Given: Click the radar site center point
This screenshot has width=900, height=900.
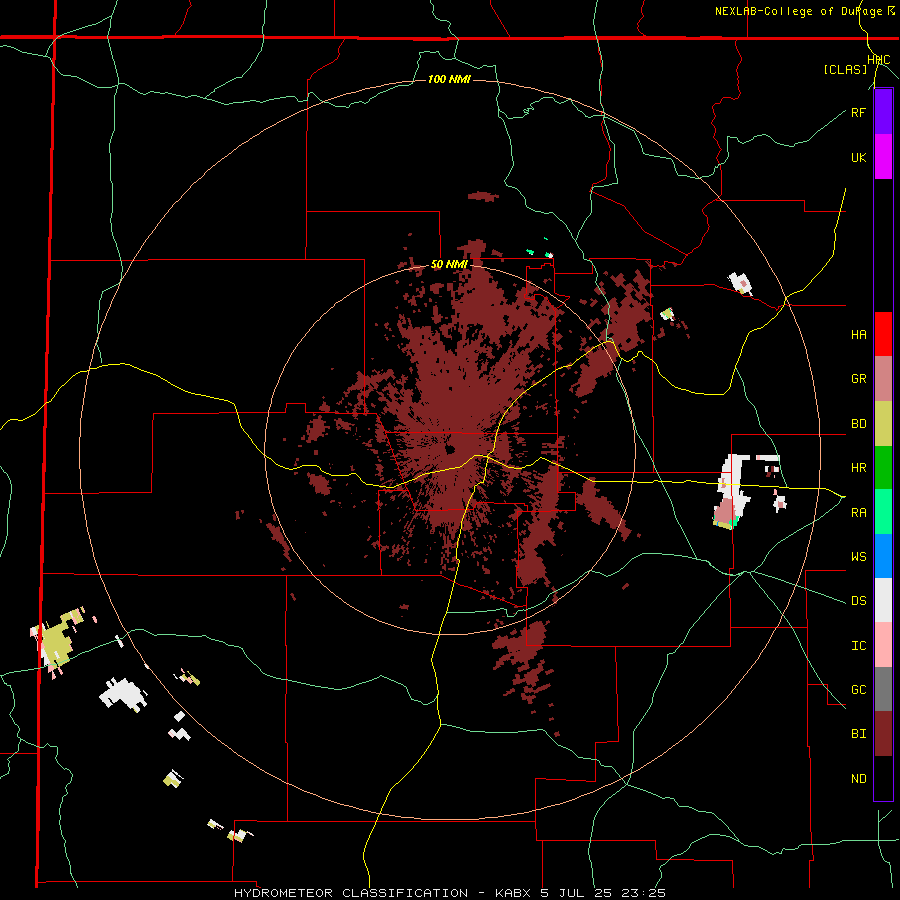Looking at the screenshot, I should tap(450, 449).
